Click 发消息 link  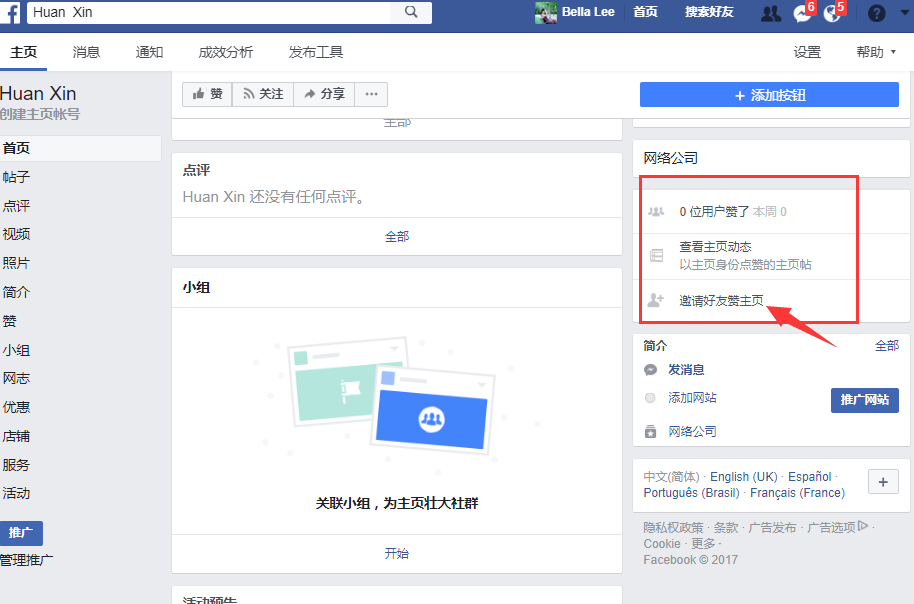tap(686, 370)
